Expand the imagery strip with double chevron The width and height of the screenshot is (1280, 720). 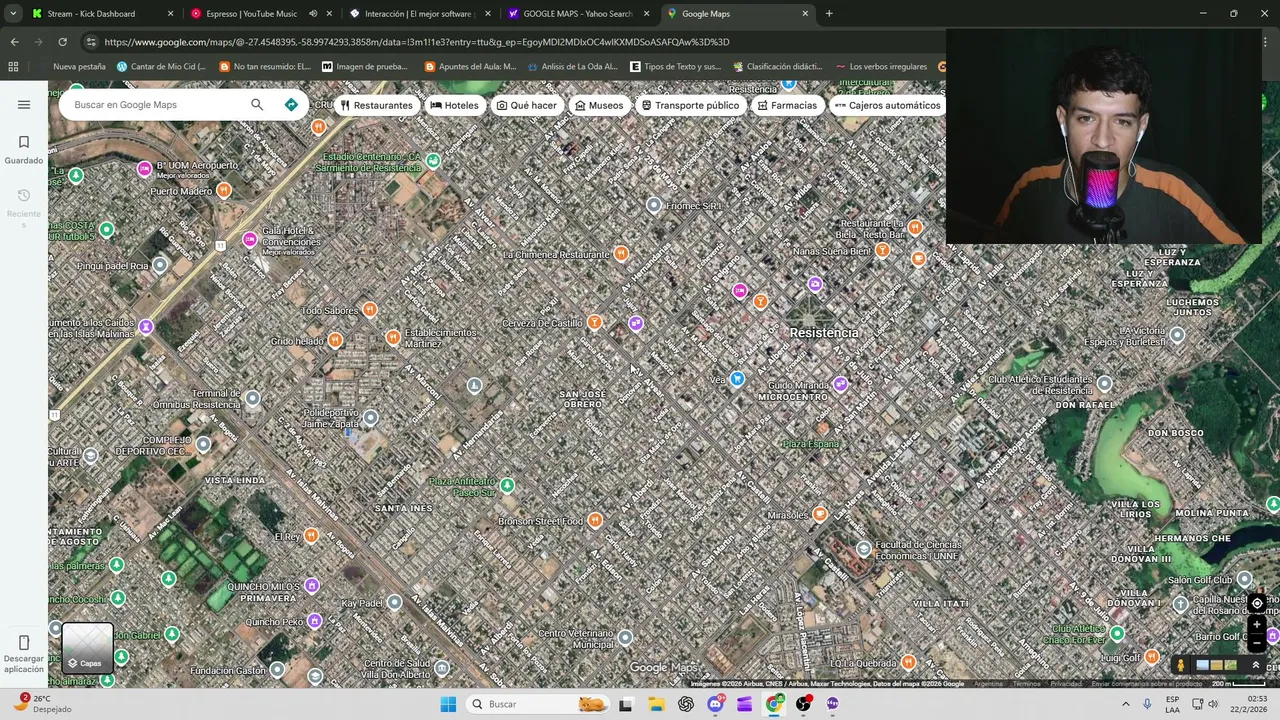pyautogui.click(x=1256, y=664)
